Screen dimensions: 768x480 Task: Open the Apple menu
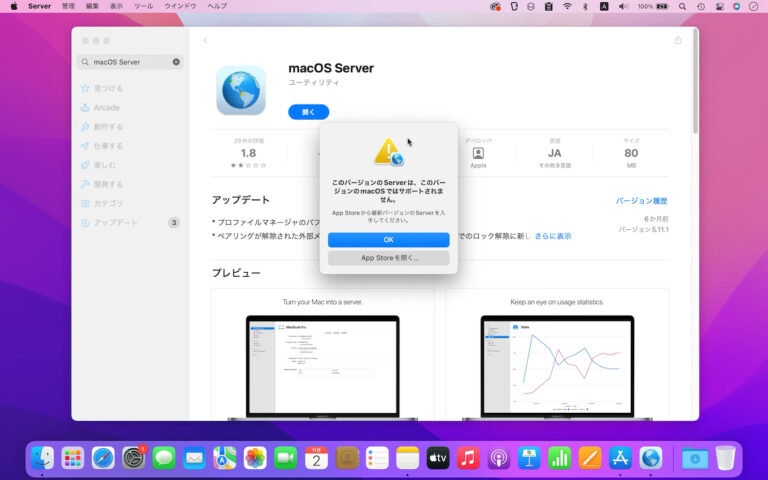14,6
